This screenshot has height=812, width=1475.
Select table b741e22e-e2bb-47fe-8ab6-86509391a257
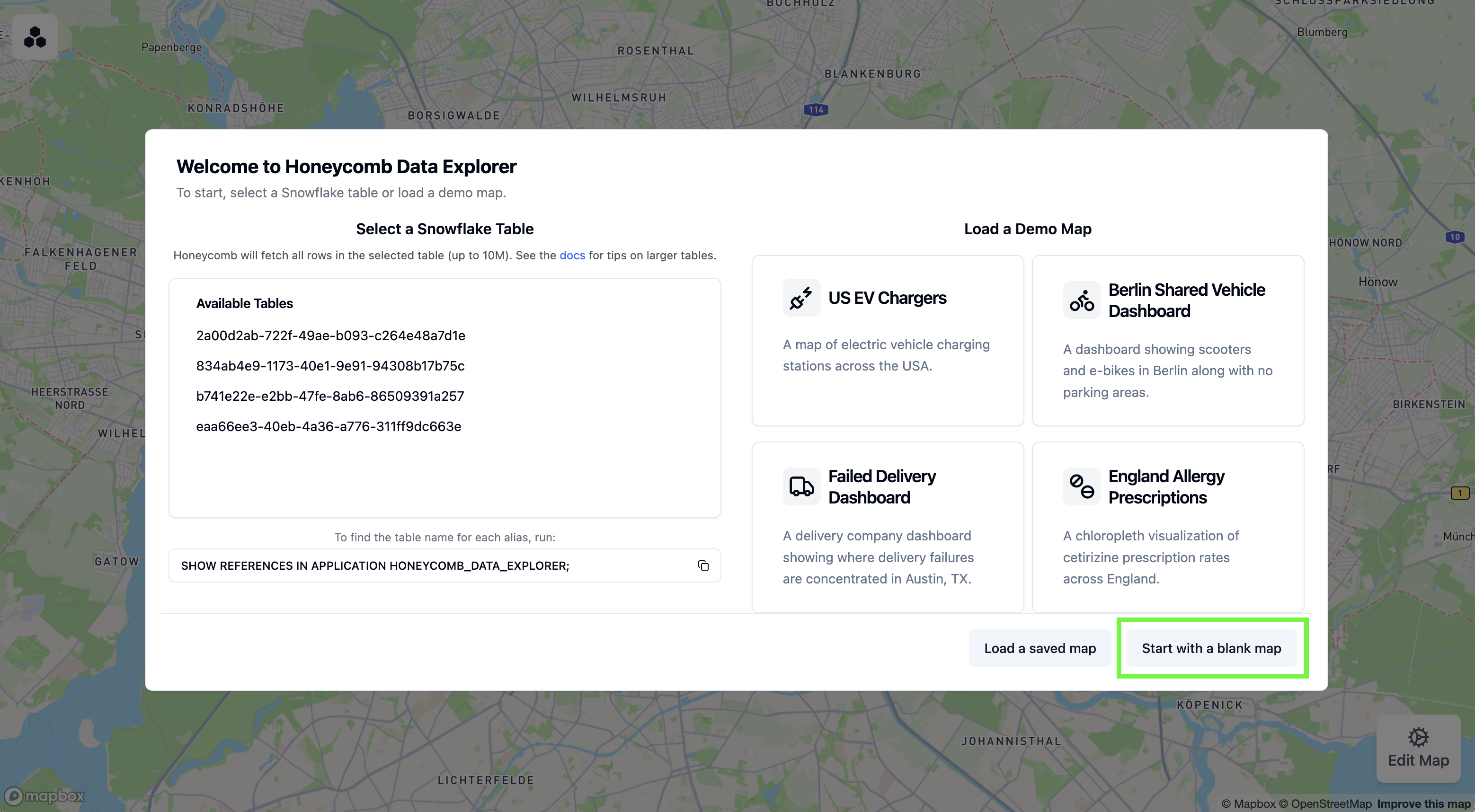[330, 397]
